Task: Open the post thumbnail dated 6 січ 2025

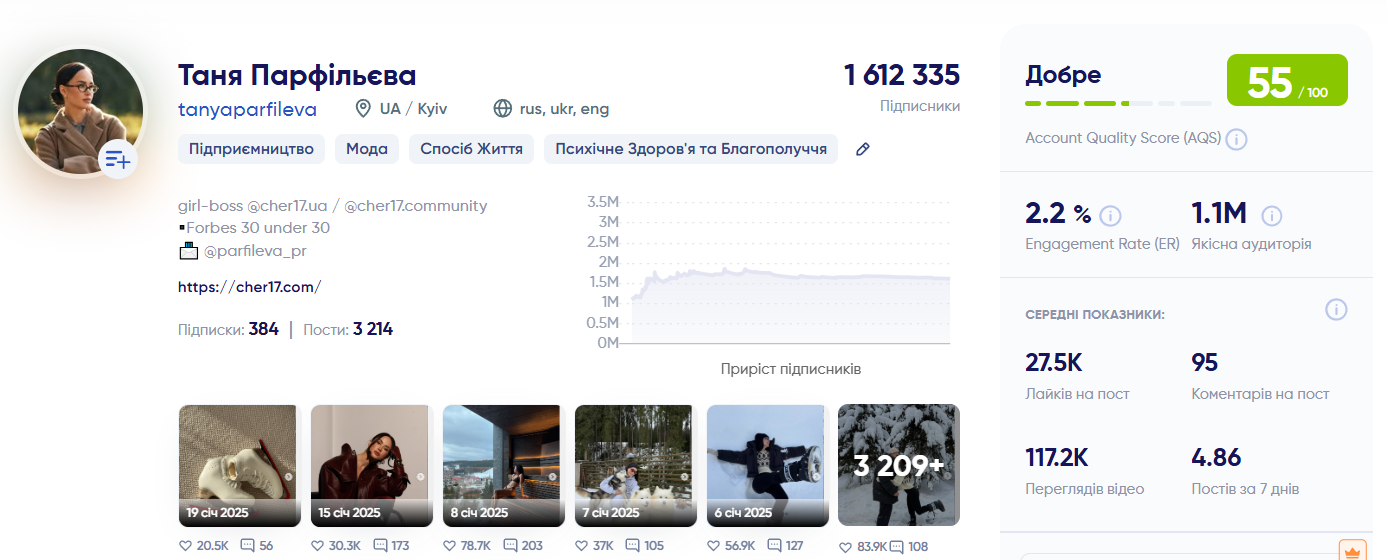Action: point(766,465)
